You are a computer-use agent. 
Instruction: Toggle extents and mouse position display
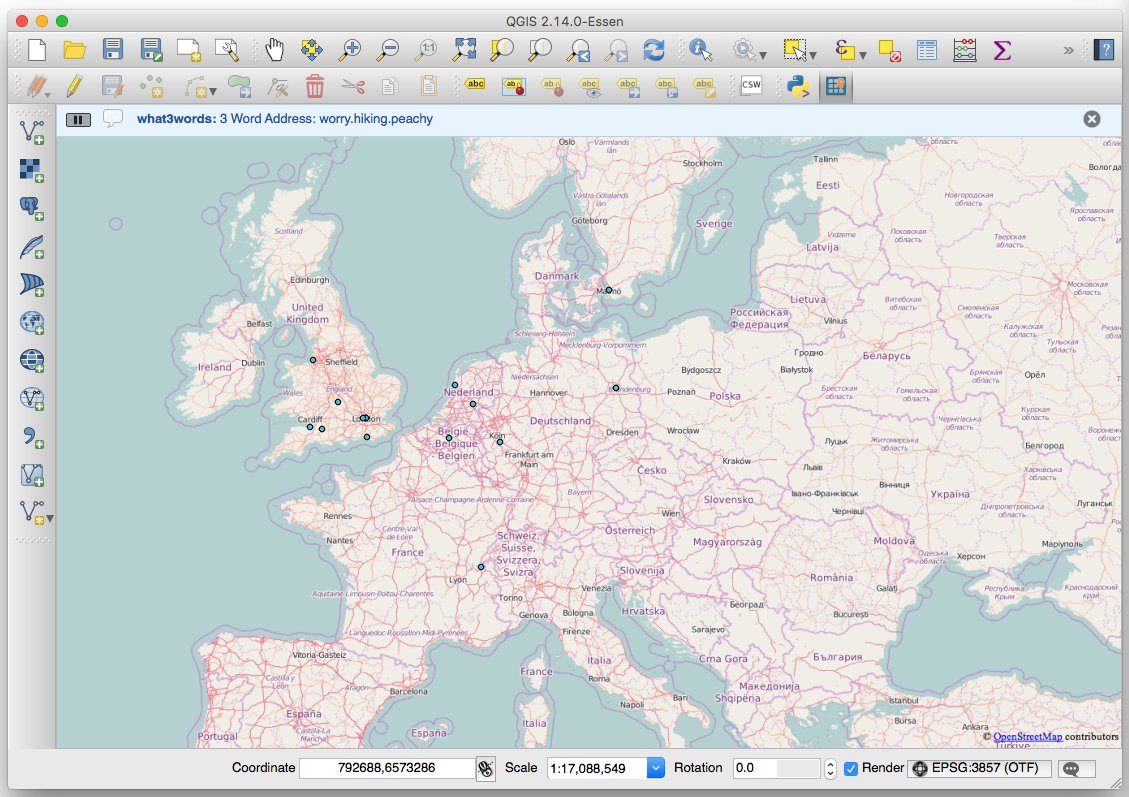pyautogui.click(x=485, y=769)
